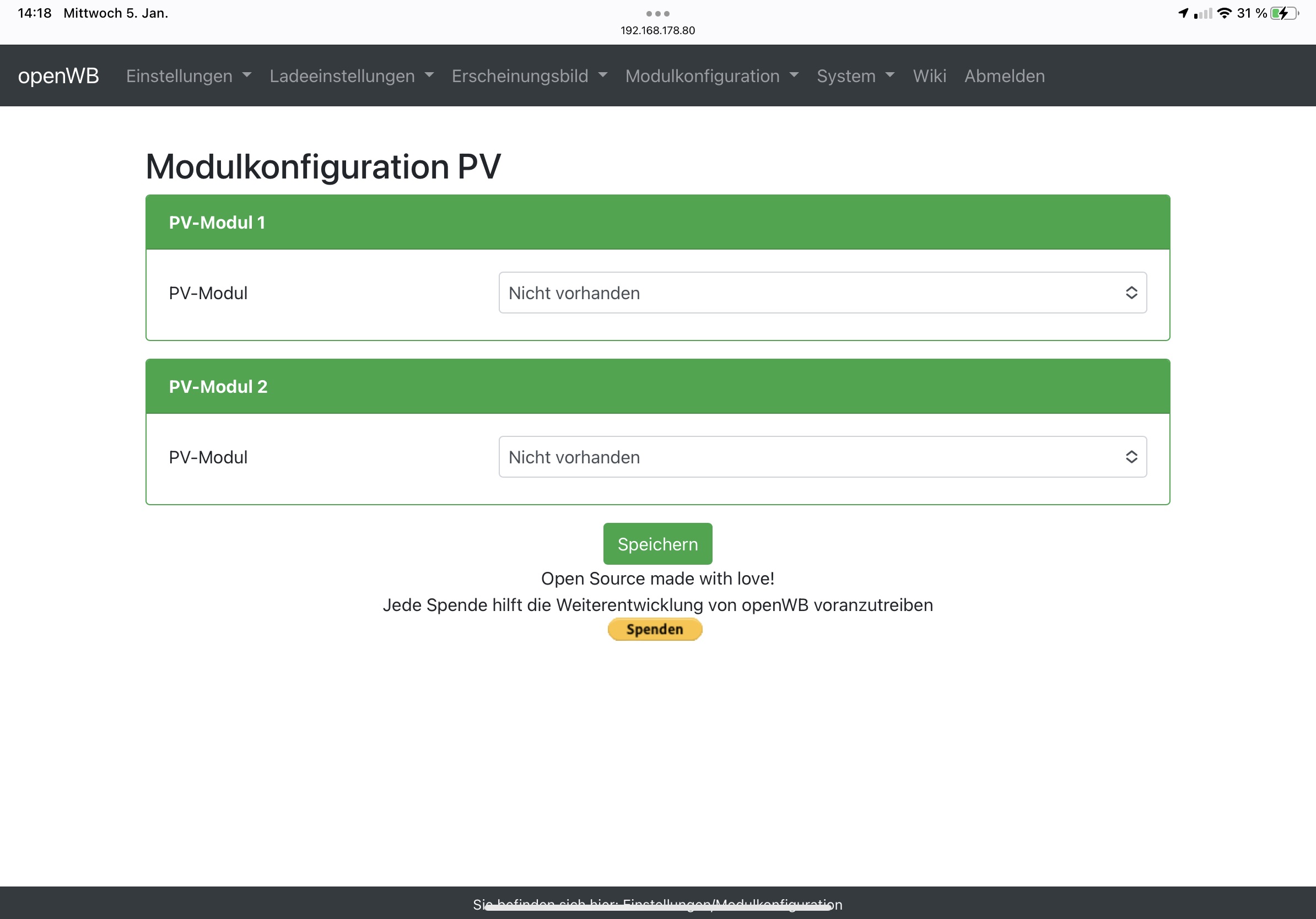
Task: Go to the Wiki page
Action: tap(929, 75)
